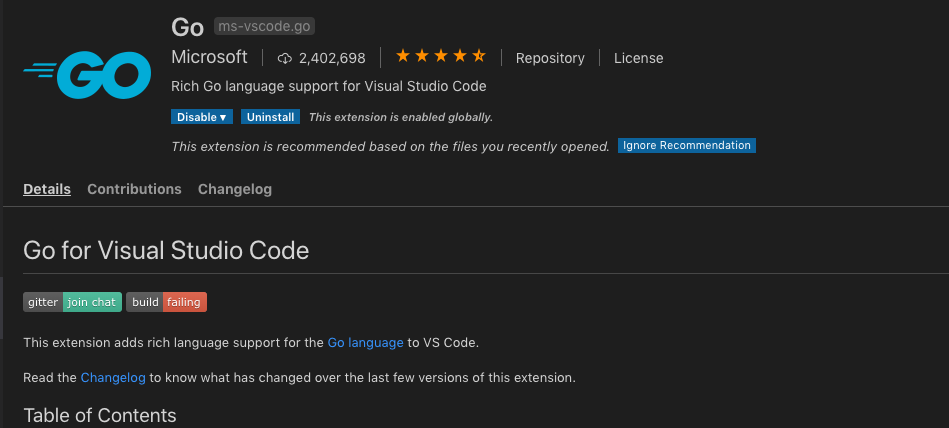Click the 2,402,698 install count
Image resolution: width=949 pixels, height=428 pixels.
[x=332, y=58]
